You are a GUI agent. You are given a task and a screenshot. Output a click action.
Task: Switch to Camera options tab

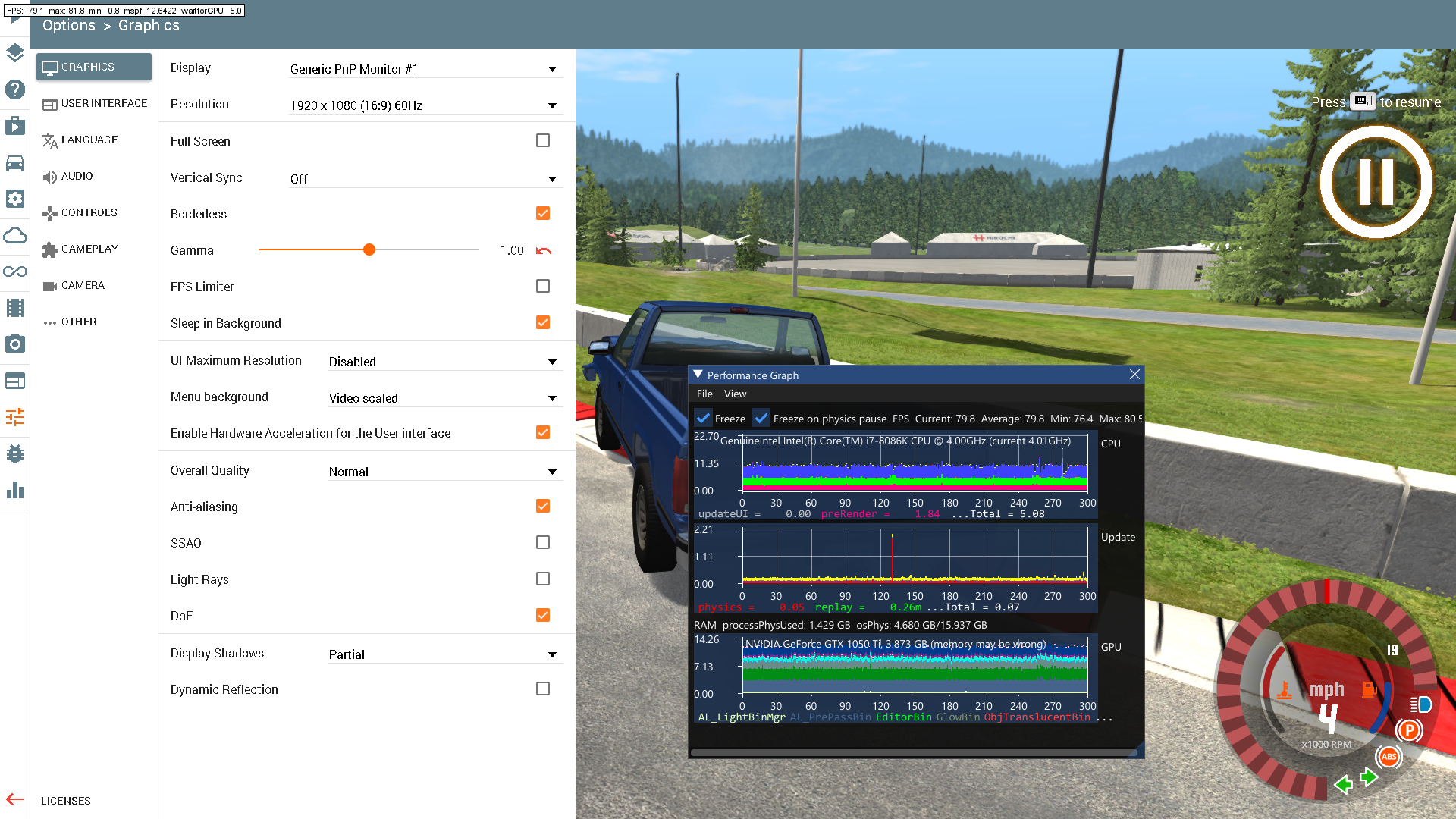click(x=94, y=285)
